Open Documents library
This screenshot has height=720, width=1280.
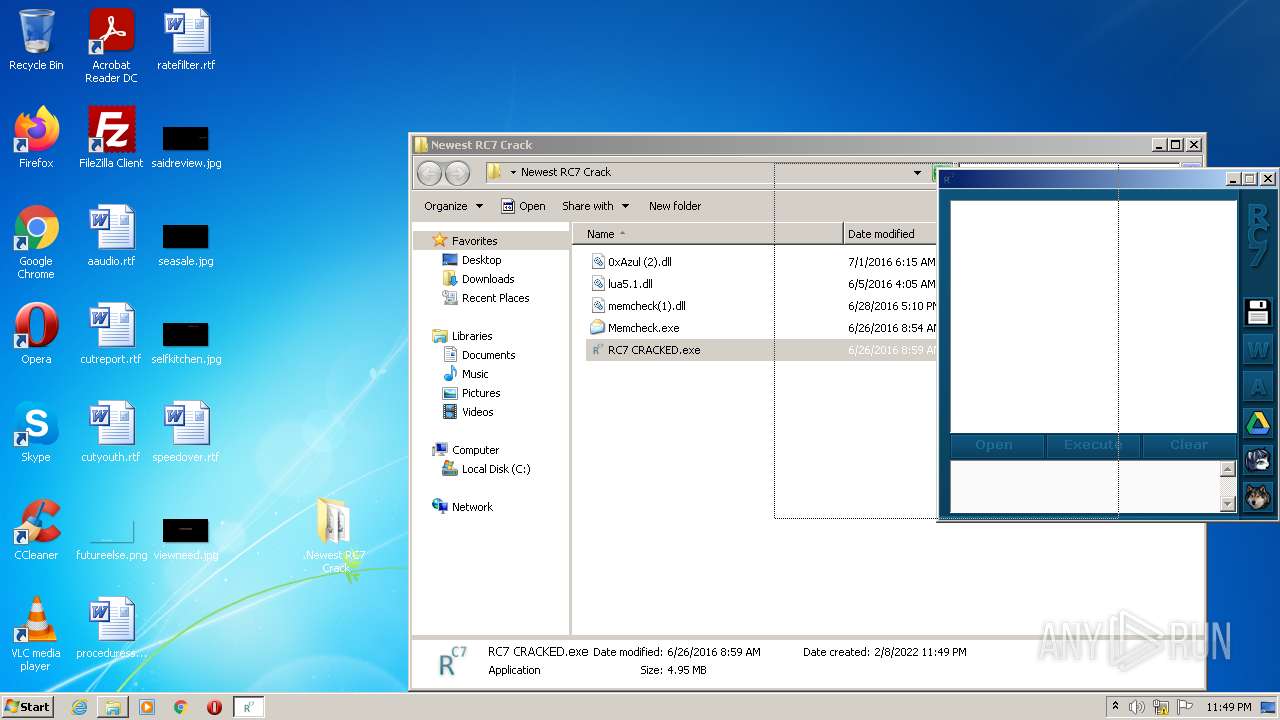[x=488, y=355]
